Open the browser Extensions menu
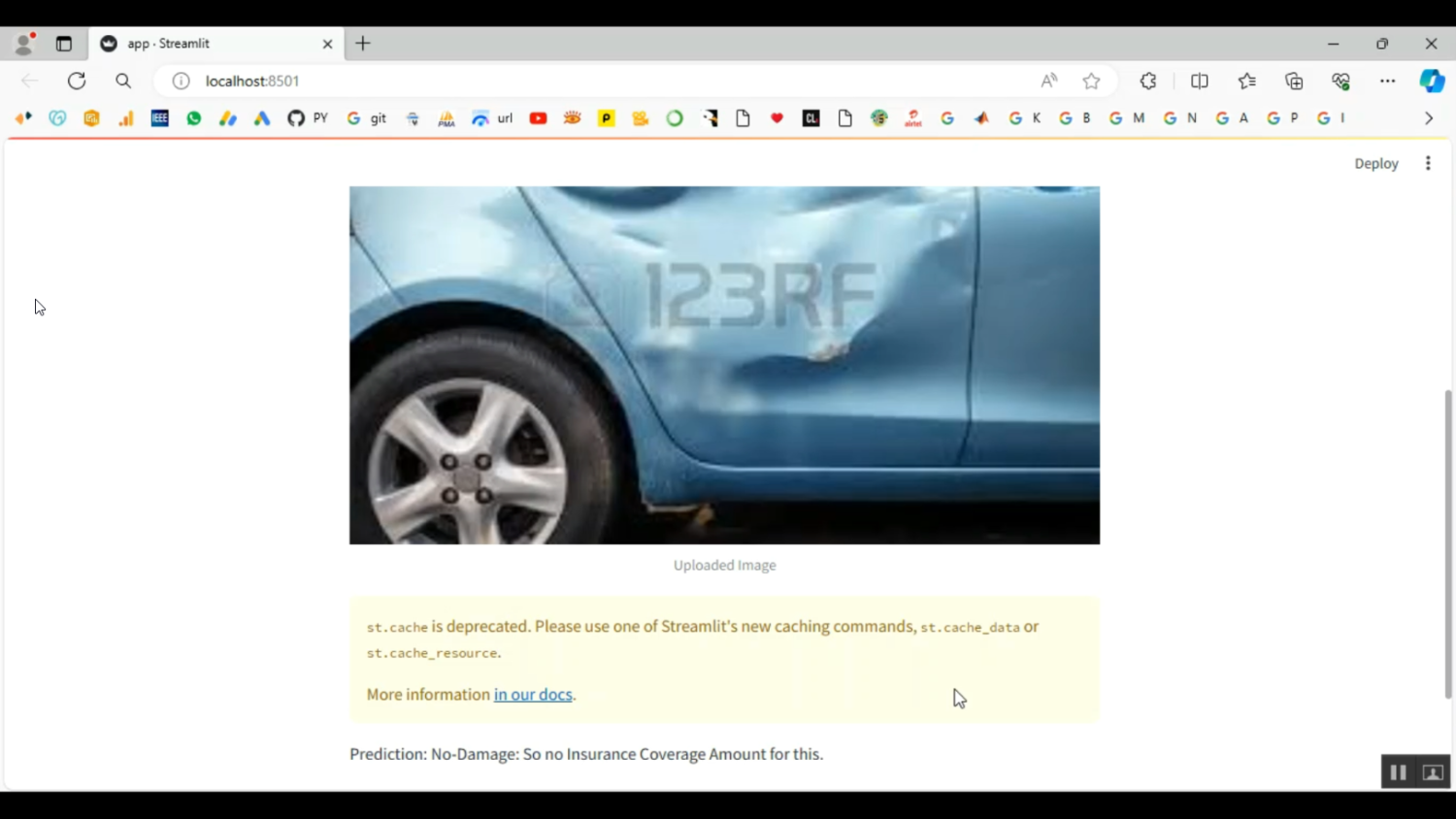This screenshot has height=819, width=1456. [1148, 81]
